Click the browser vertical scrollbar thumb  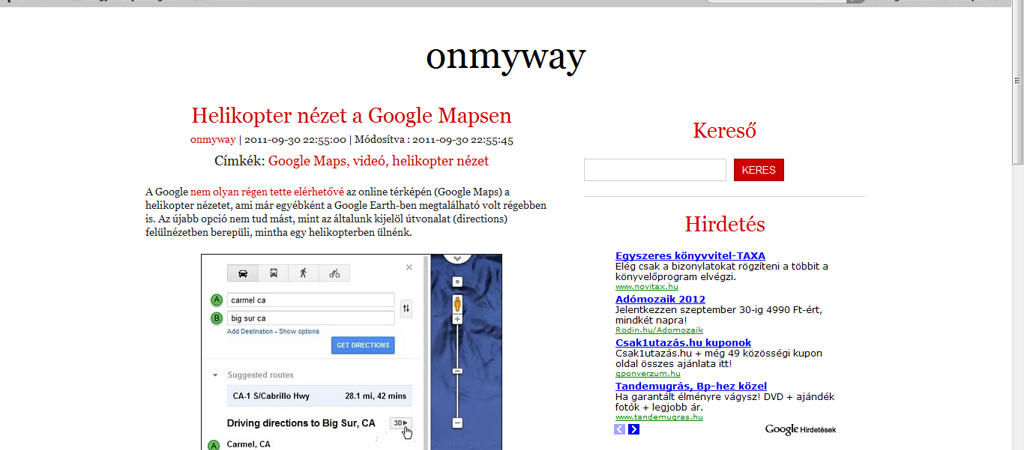pyautogui.click(x=1017, y=82)
